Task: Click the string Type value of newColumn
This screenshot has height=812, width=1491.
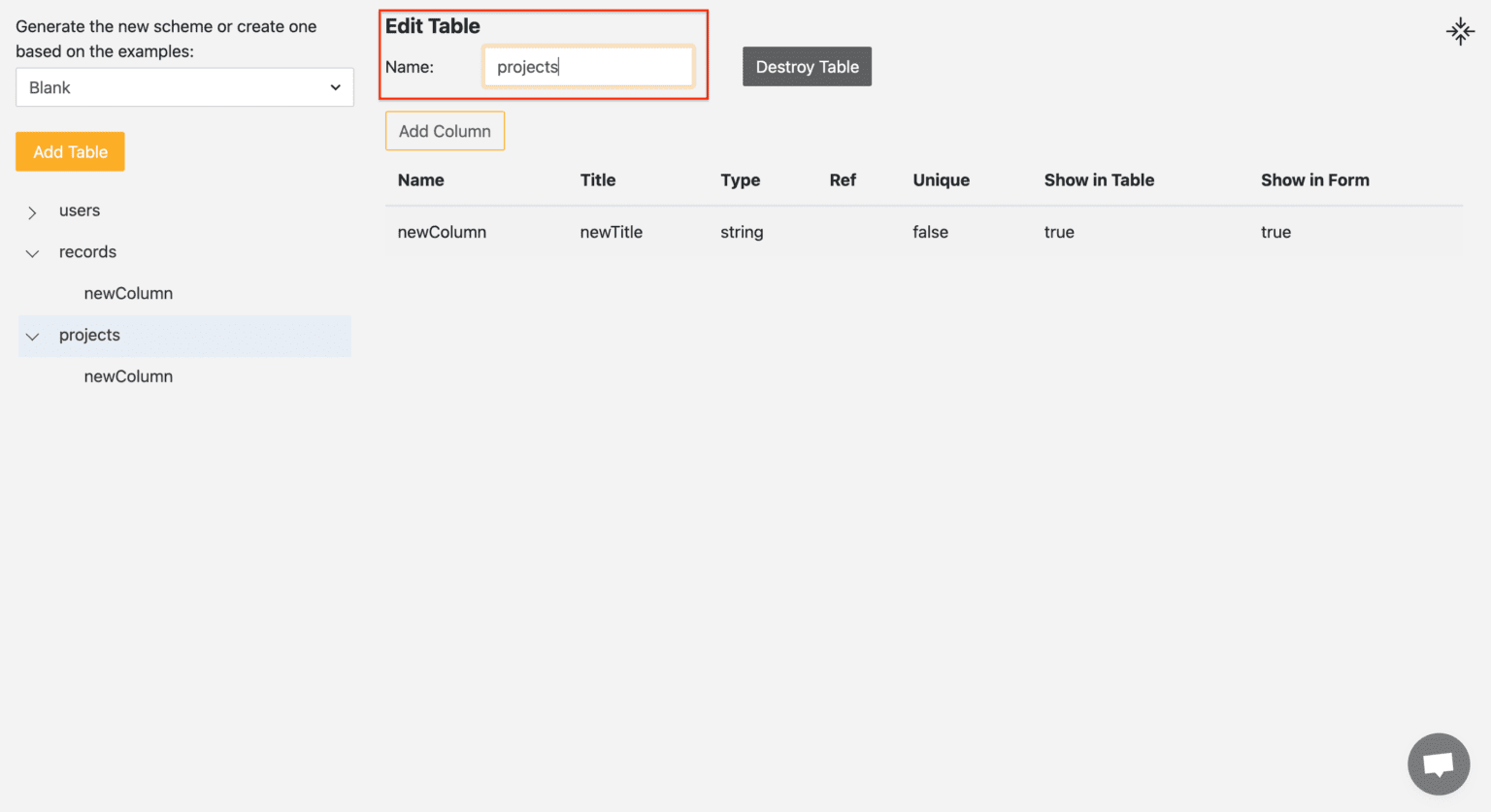Action: (742, 232)
